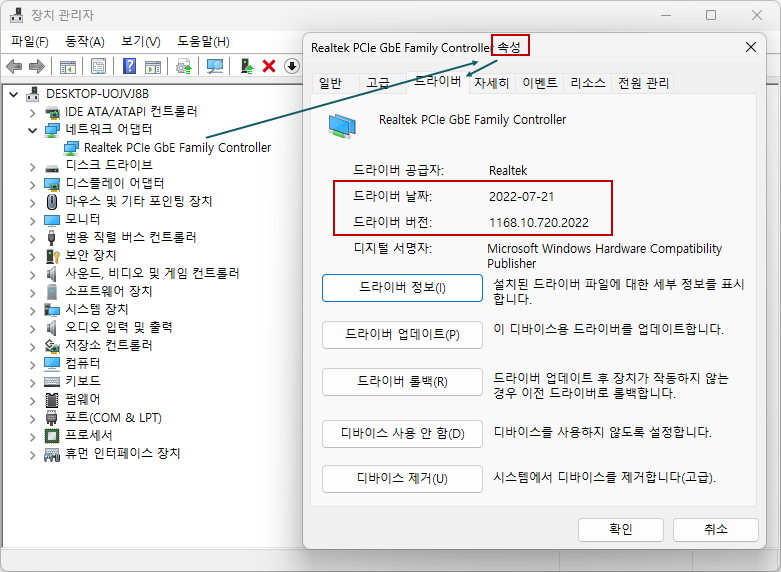Open the 도움말(H) menu
Viewport: 781px width, 572px height.
click(x=203, y=41)
